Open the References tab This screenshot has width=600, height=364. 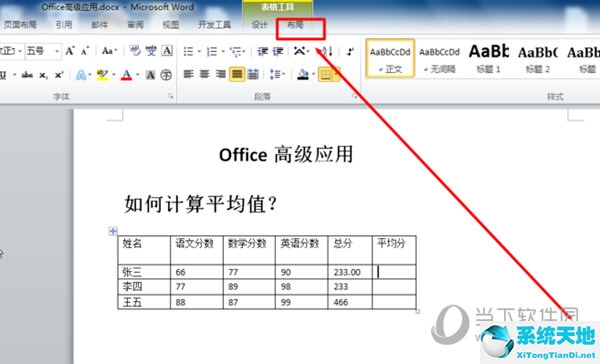[x=64, y=25]
